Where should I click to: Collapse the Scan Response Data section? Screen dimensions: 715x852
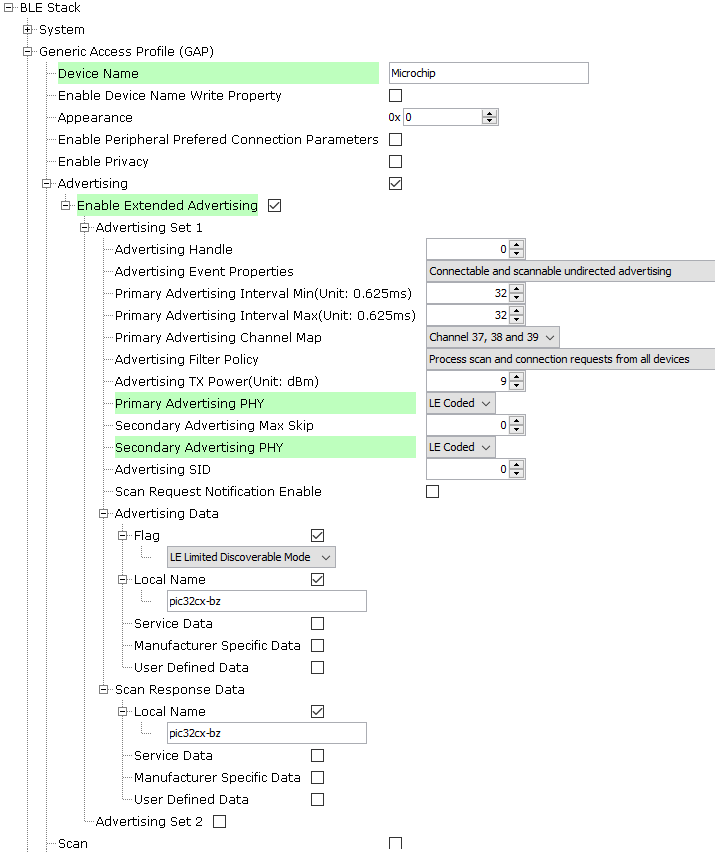tap(104, 690)
